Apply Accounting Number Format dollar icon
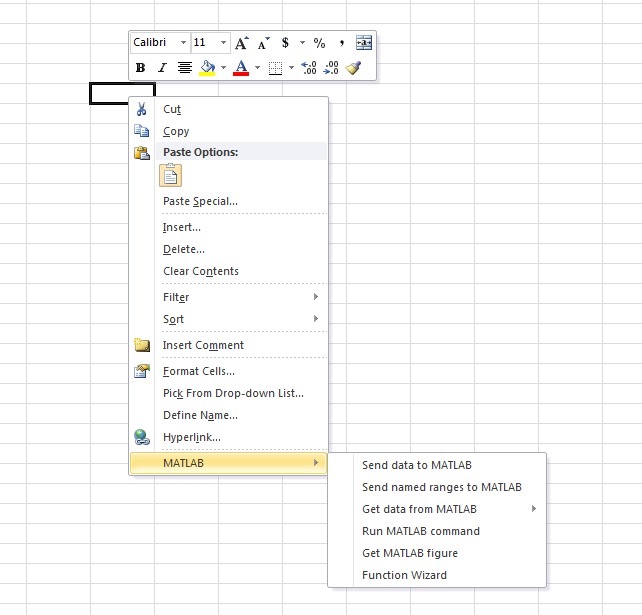The image size is (642, 615). [x=285, y=43]
